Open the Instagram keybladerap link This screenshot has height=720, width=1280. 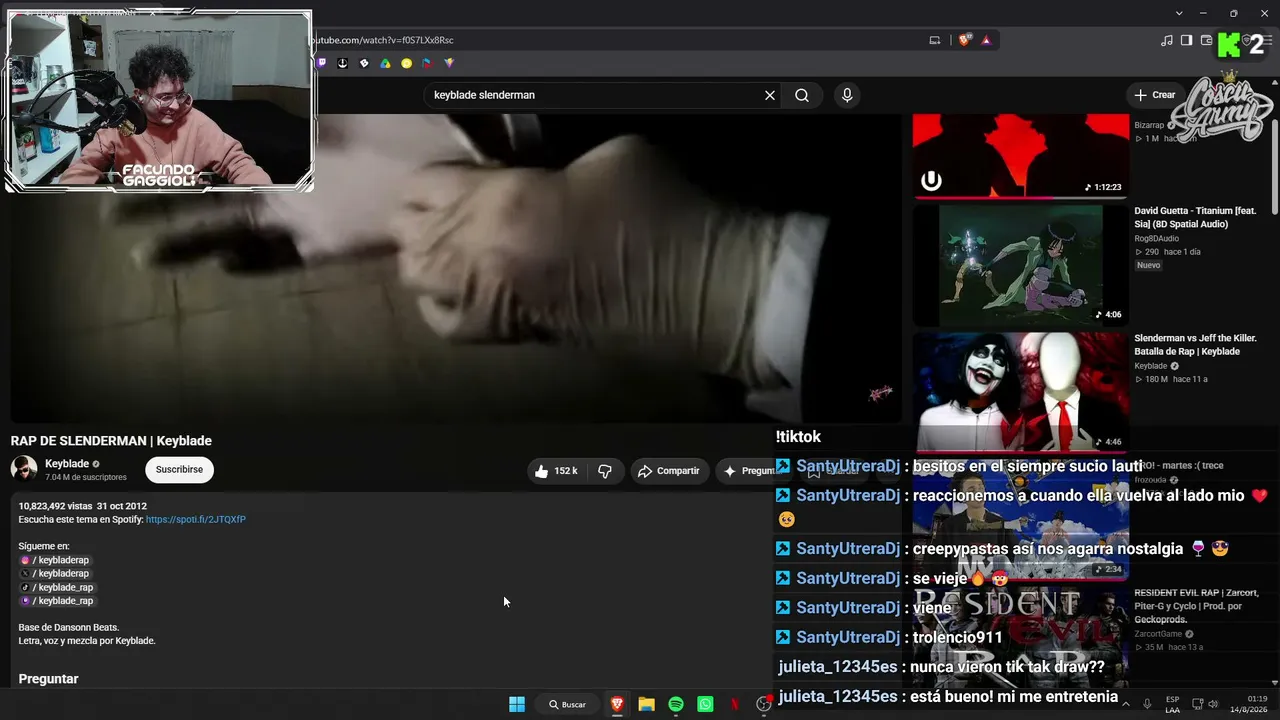(x=55, y=561)
